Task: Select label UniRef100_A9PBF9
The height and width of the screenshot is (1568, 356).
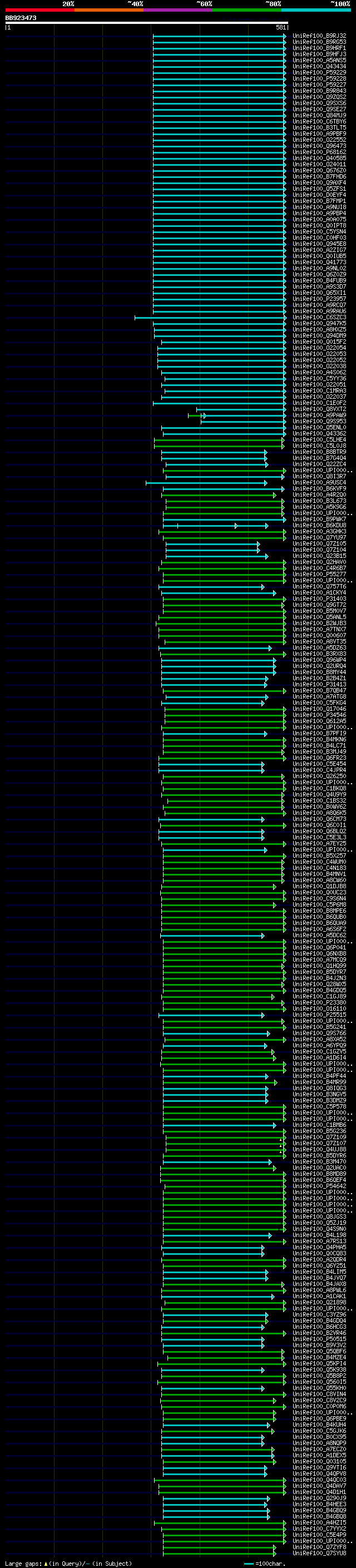Action: [319, 134]
